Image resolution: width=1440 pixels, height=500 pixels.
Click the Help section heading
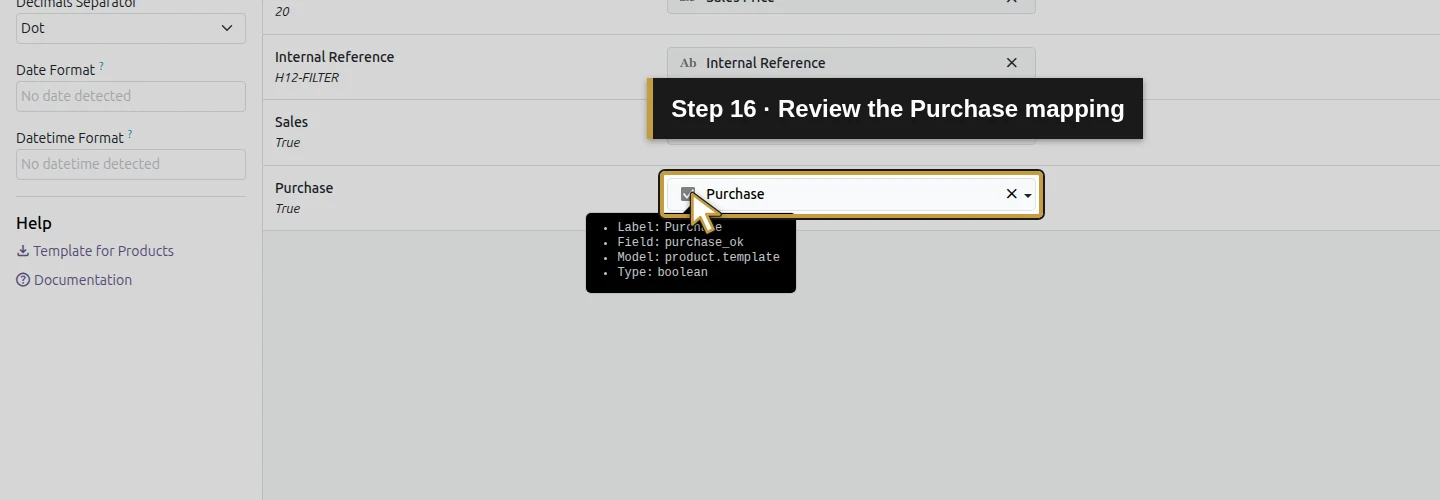tap(34, 223)
